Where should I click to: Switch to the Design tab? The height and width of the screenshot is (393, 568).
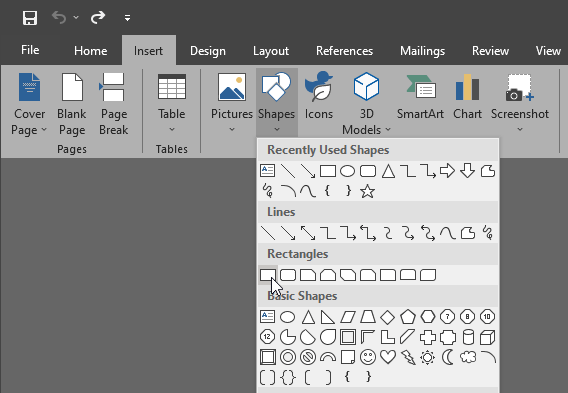(x=208, y=51)
